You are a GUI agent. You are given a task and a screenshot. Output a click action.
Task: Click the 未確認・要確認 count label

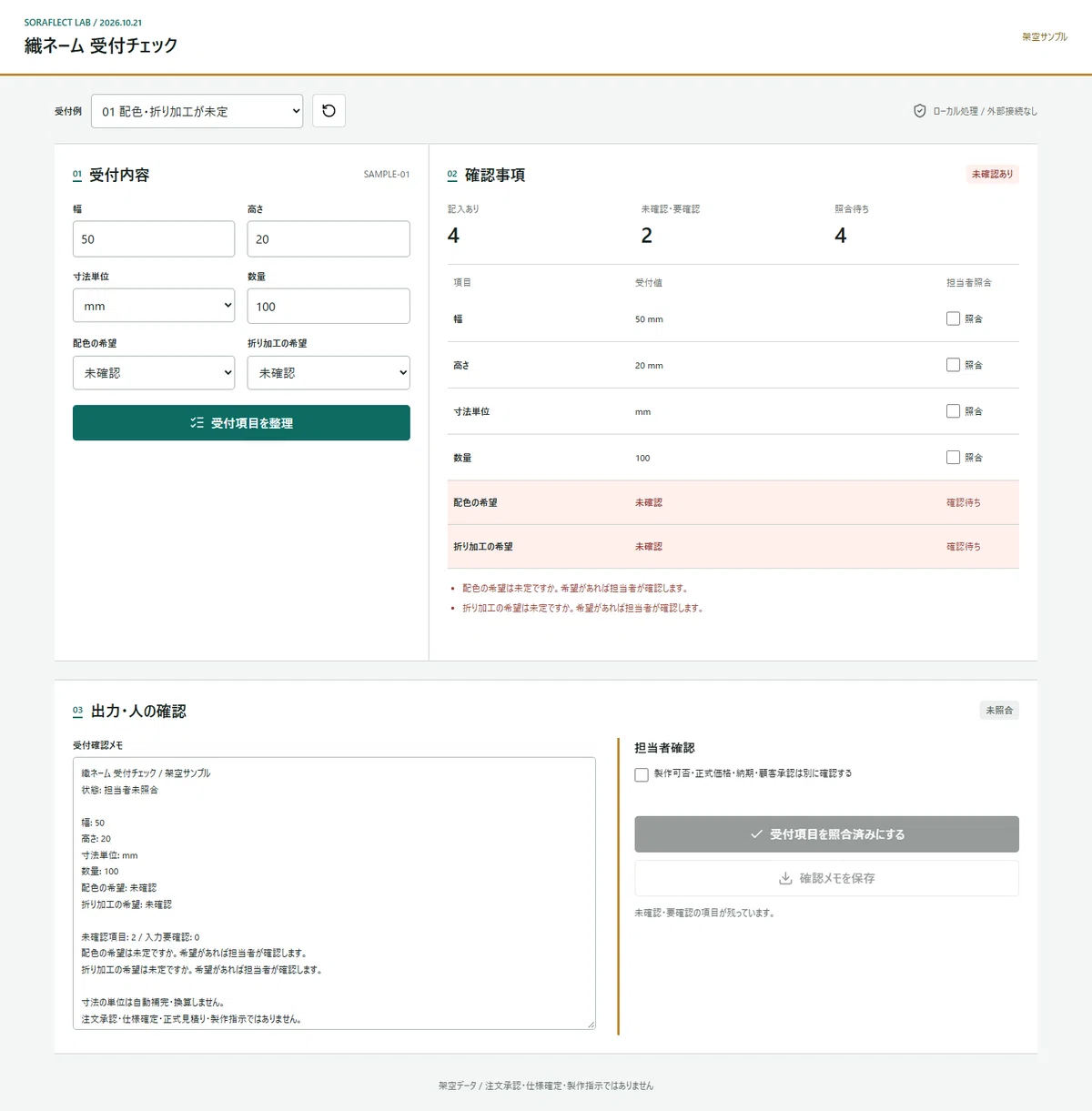tap(671, 209)
